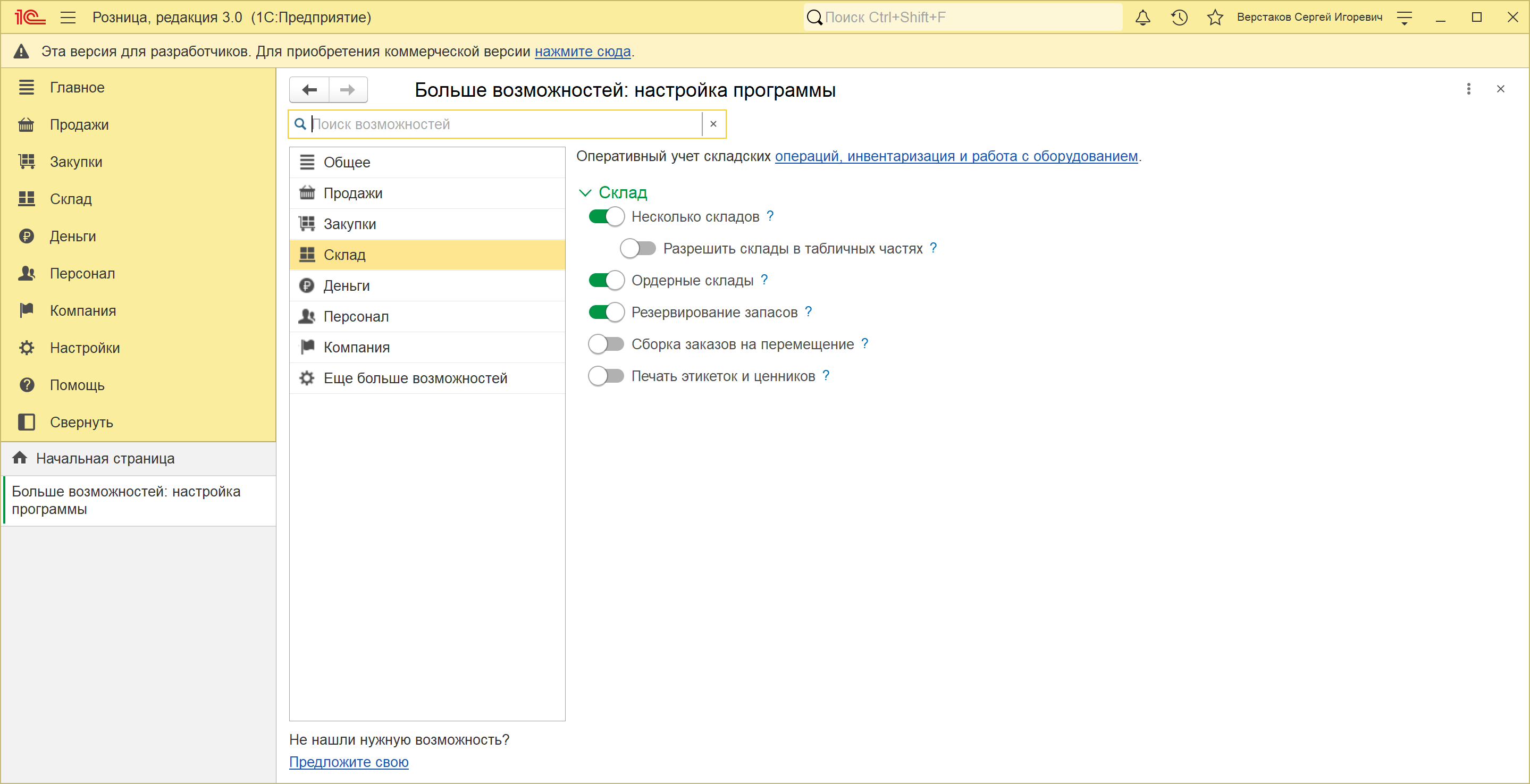1530x784 pixels.
Task: Click the warning triangle icon
Action: [x=21, y=52]
